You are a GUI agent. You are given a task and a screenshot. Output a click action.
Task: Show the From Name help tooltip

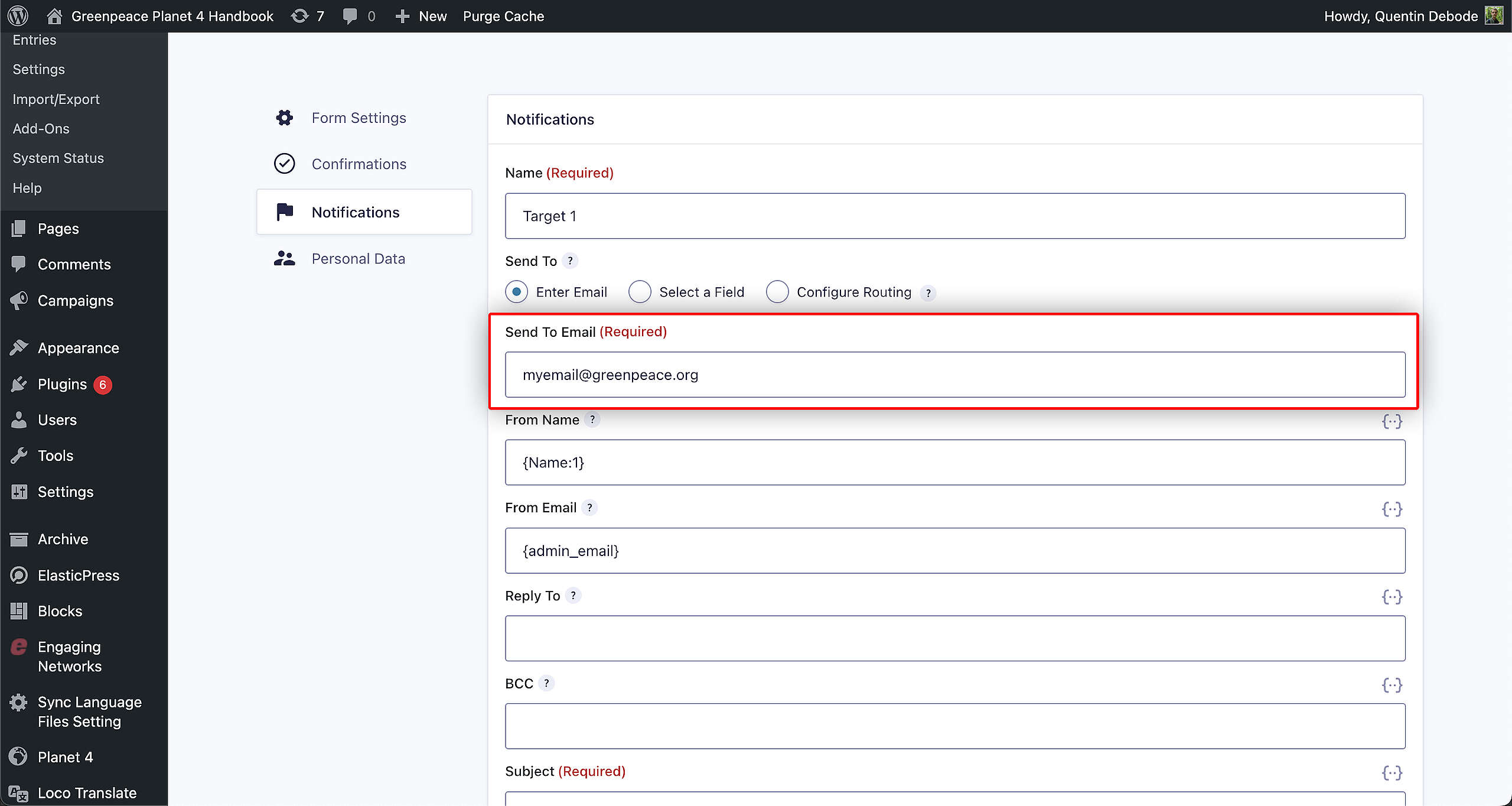click(592, 419)
